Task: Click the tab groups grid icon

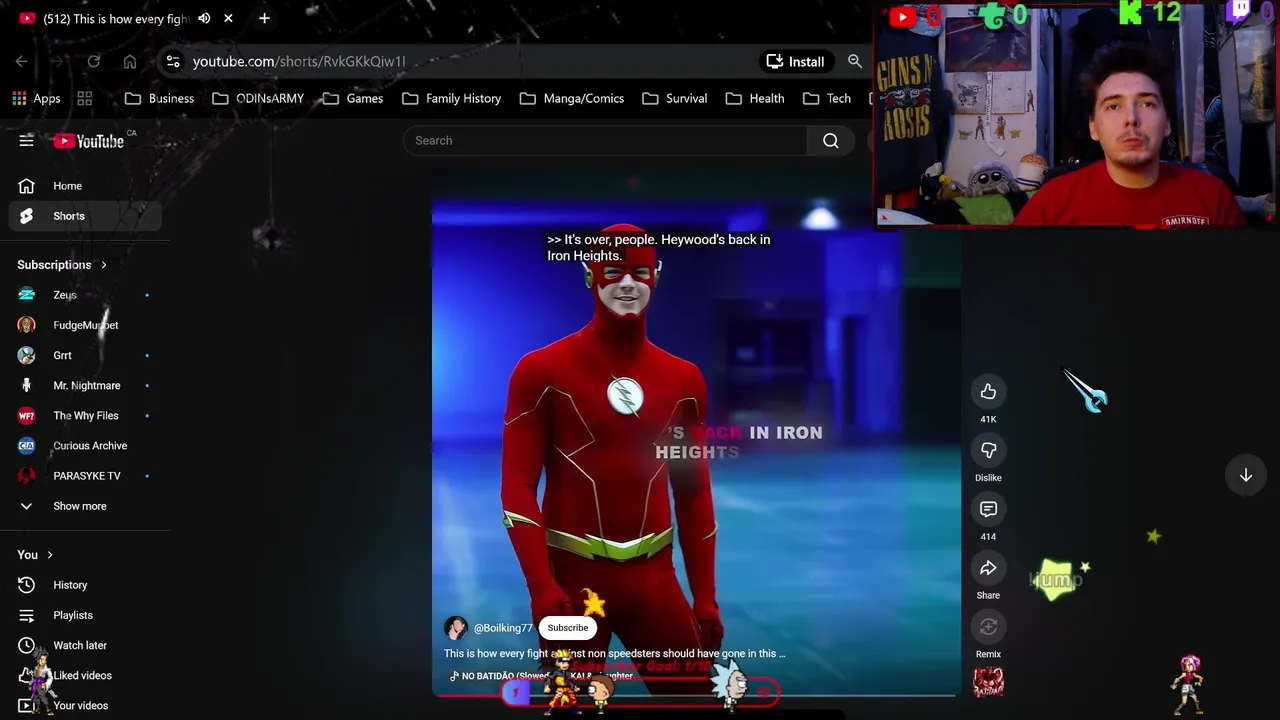Action: click(x=85, y=98)
